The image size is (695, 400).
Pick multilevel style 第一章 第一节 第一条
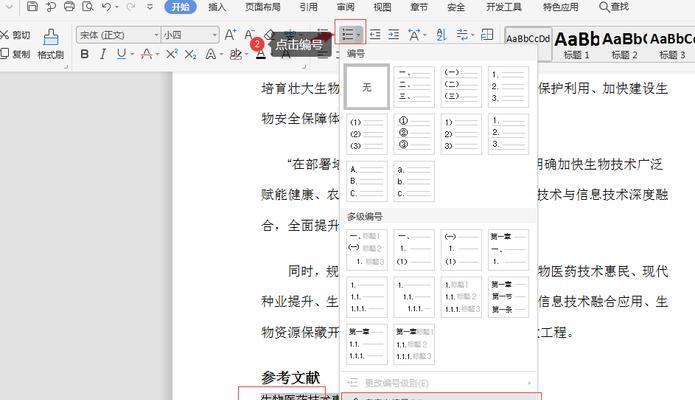click(508, 297)
